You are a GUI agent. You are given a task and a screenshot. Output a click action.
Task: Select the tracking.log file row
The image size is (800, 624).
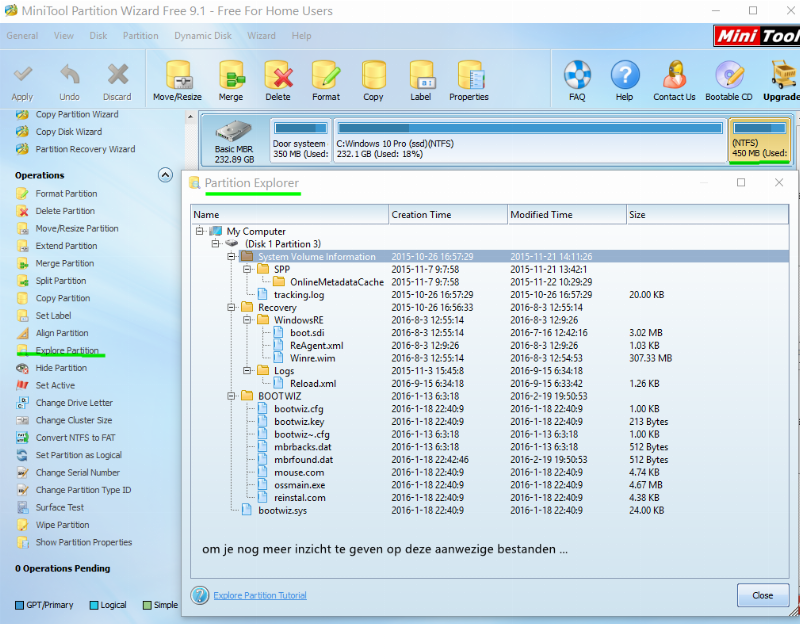[490, 294]
